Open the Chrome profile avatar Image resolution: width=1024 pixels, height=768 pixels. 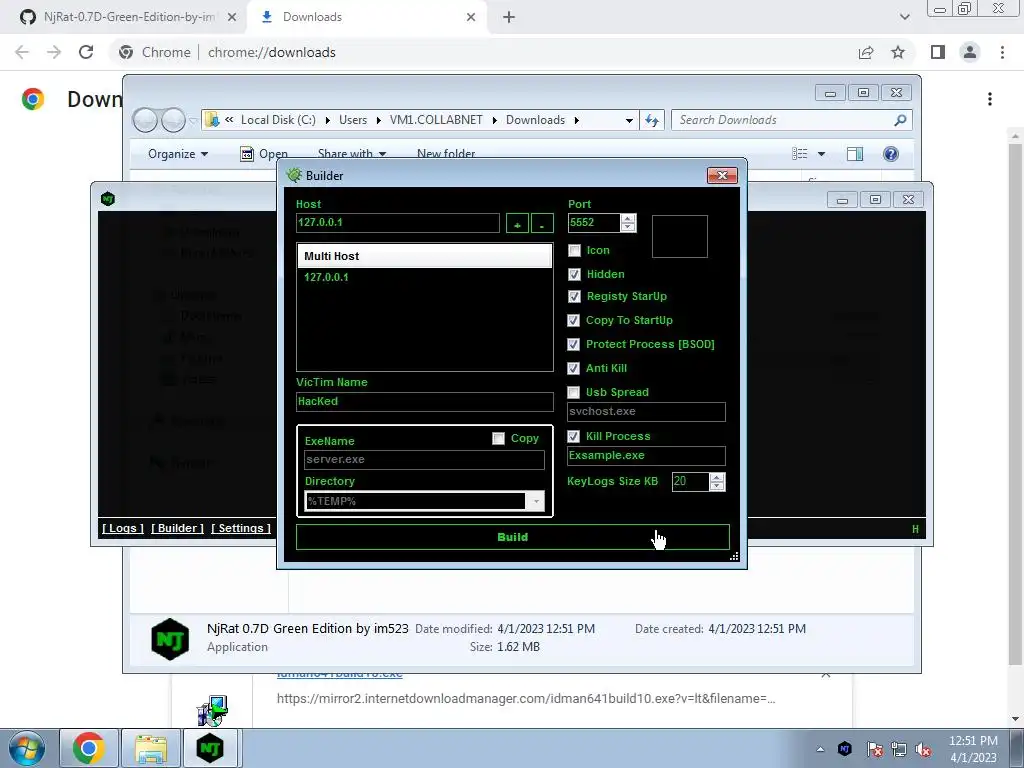[x=970, y=52]
